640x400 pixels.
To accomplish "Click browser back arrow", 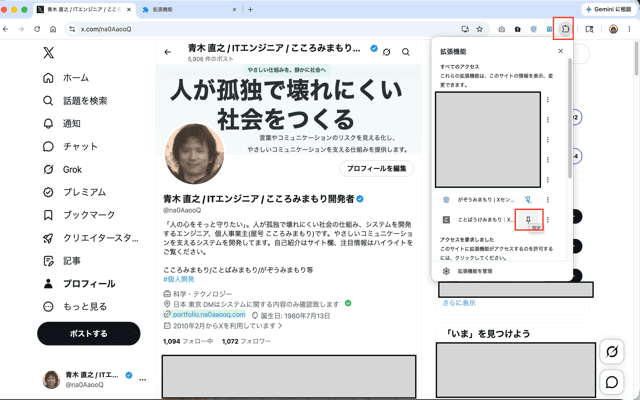I will click(x=5, y=29).
